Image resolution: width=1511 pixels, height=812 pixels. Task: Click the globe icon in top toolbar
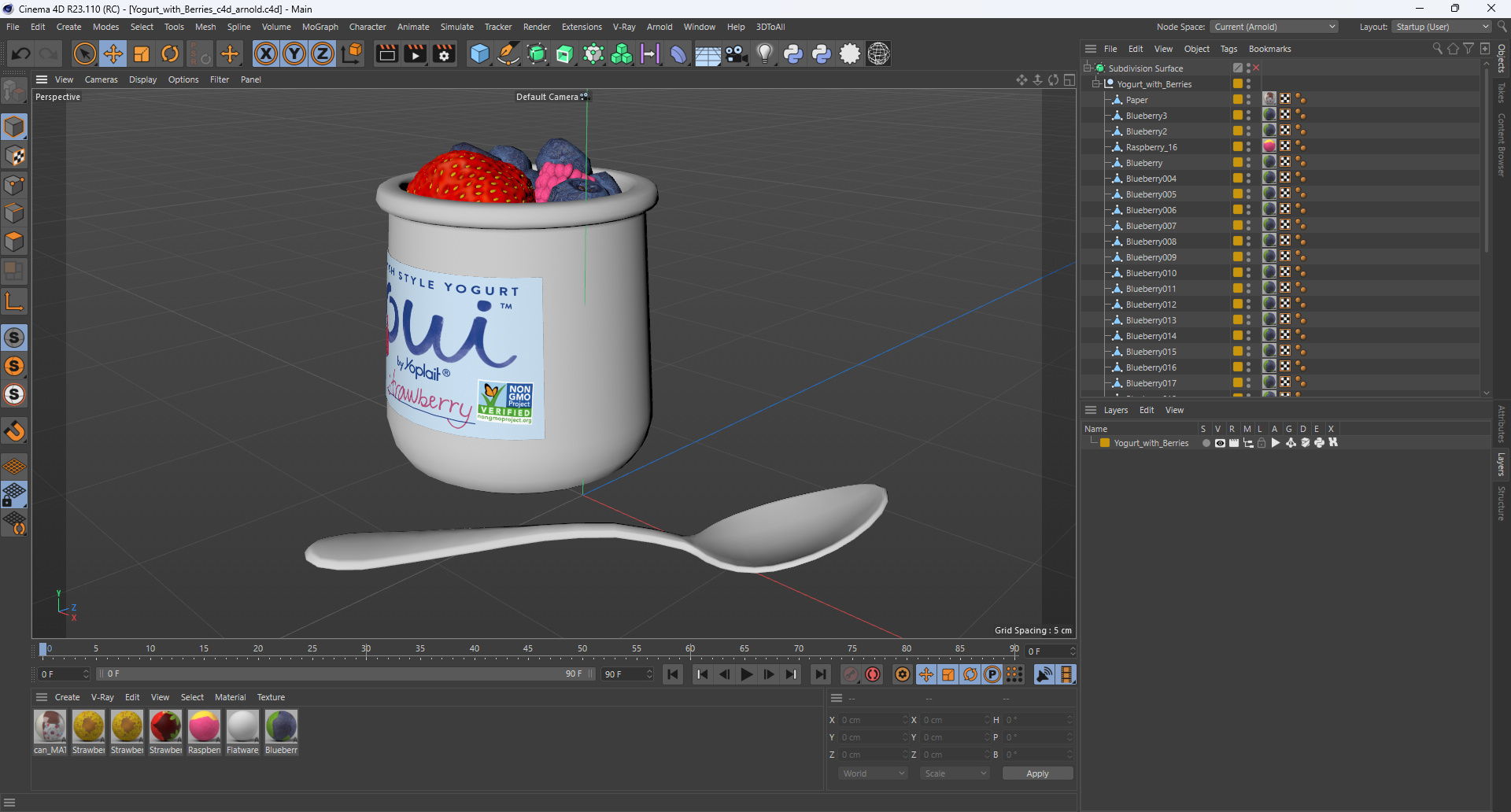coord(878,54)
